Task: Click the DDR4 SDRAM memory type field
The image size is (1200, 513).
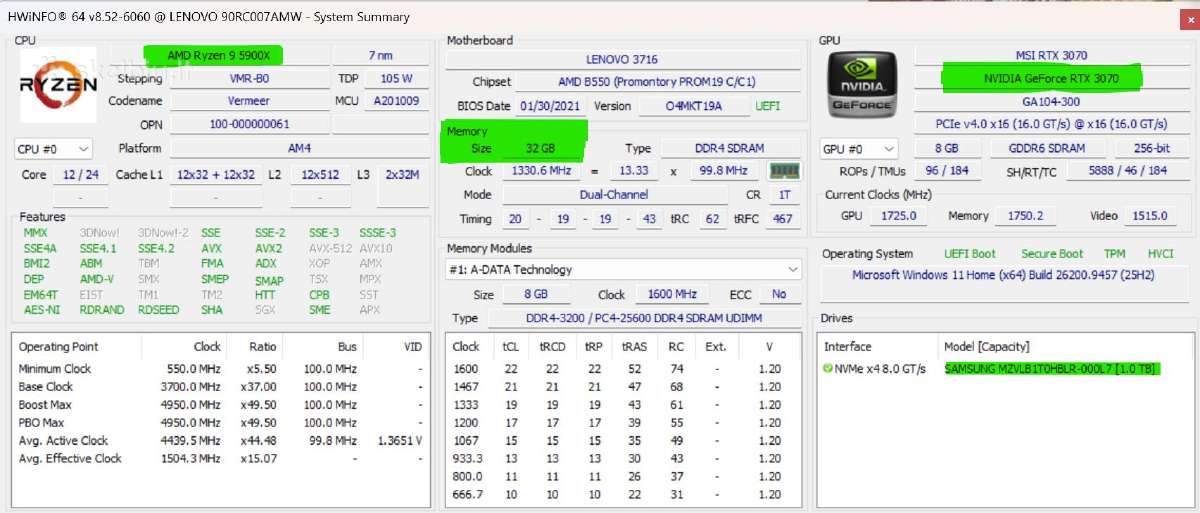Action: (x=730, y=149)
